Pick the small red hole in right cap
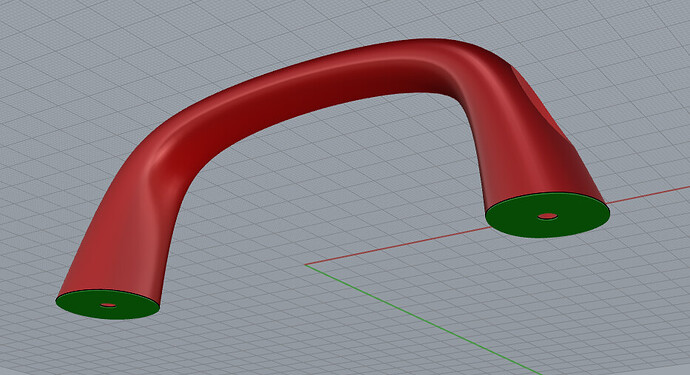Screen dimensions: 690x375 pyautogui.click(x=547, y=216)
